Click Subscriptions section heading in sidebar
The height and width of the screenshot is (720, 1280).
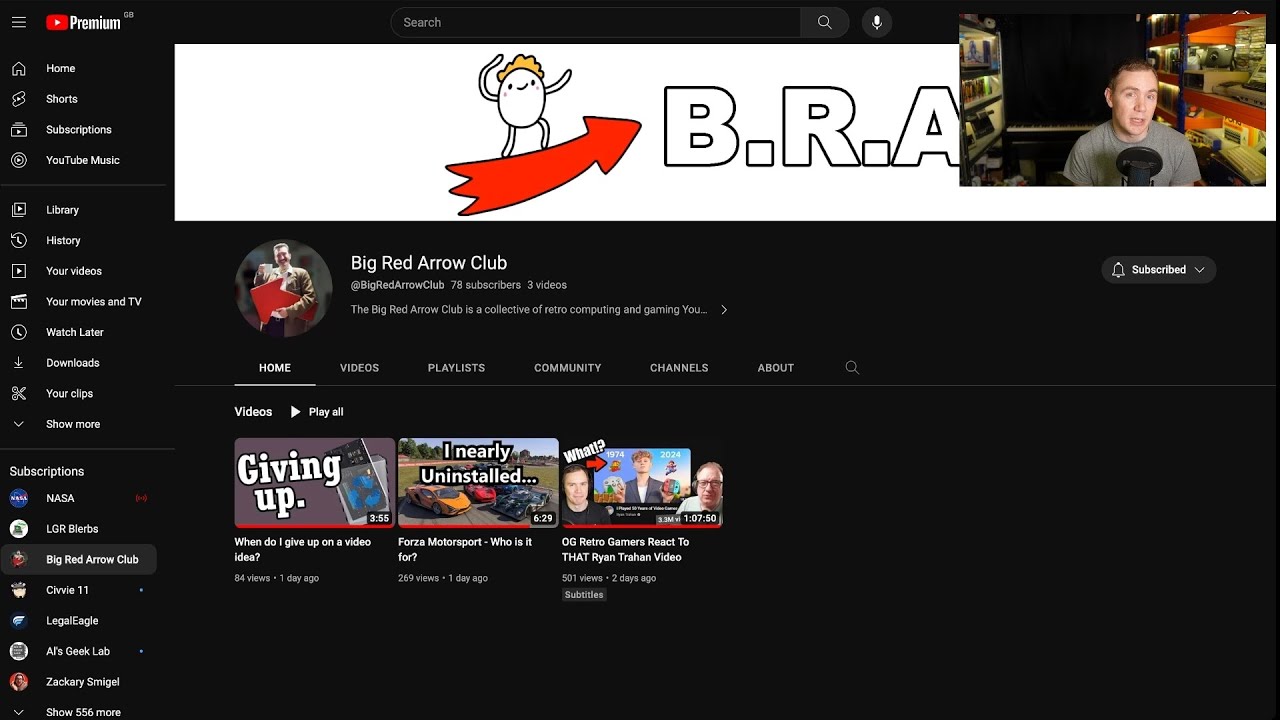click(47, 471)
